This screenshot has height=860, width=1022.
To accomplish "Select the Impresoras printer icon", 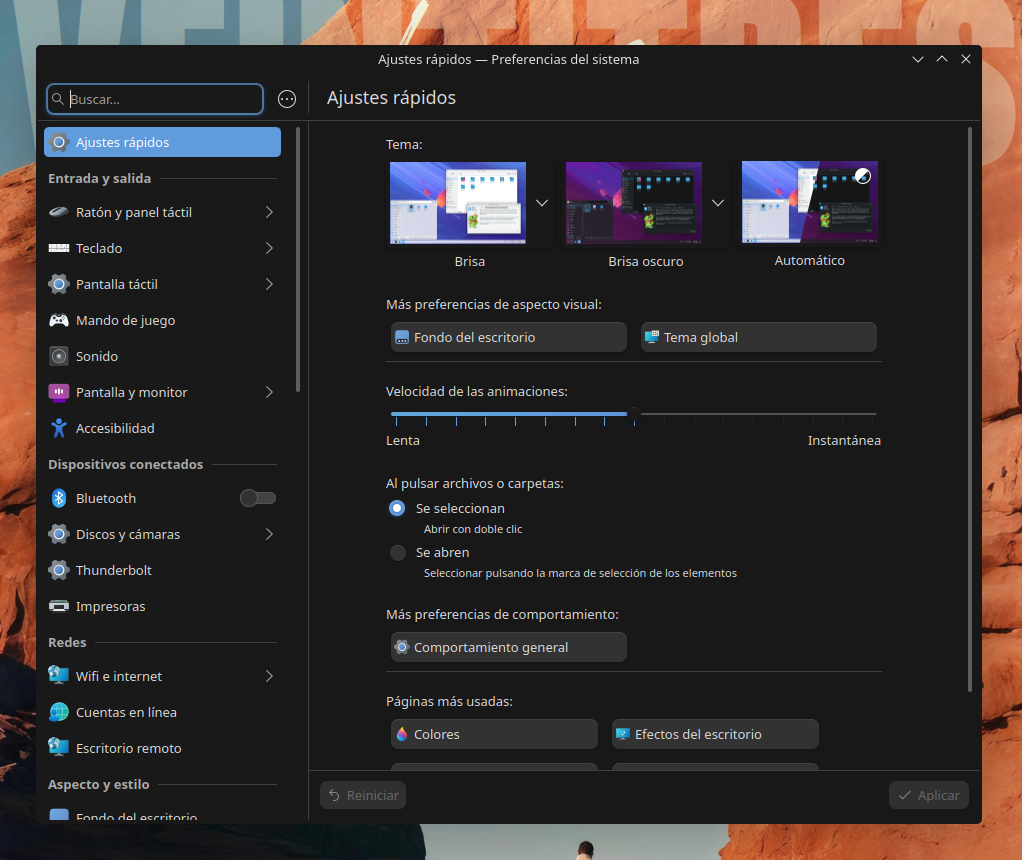I will (x=61, y=606).
